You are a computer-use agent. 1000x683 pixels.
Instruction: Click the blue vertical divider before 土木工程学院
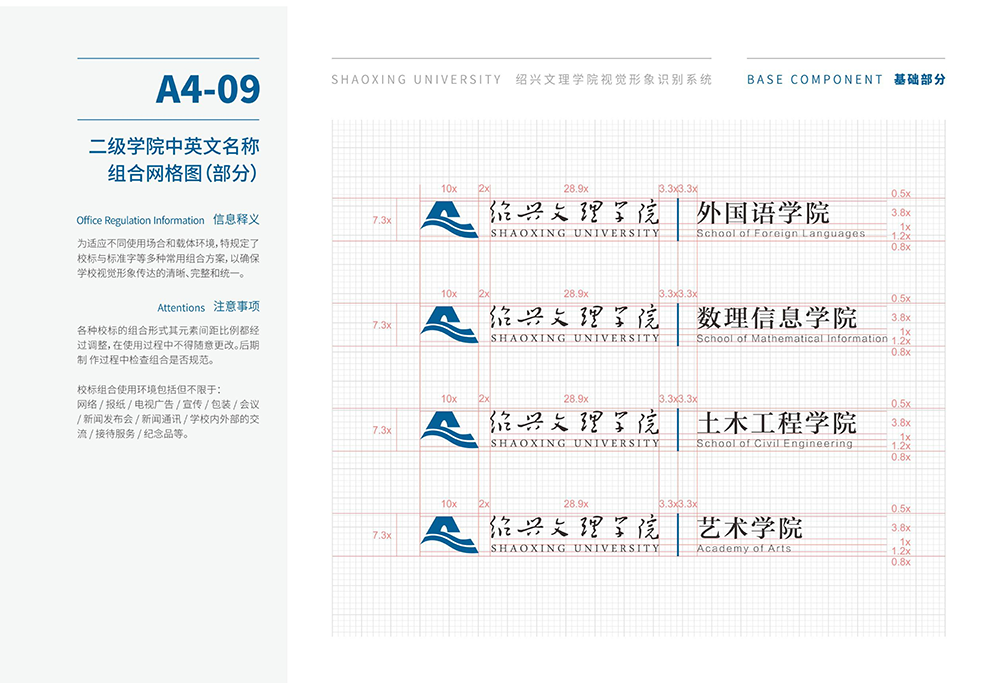click(678, 429)
